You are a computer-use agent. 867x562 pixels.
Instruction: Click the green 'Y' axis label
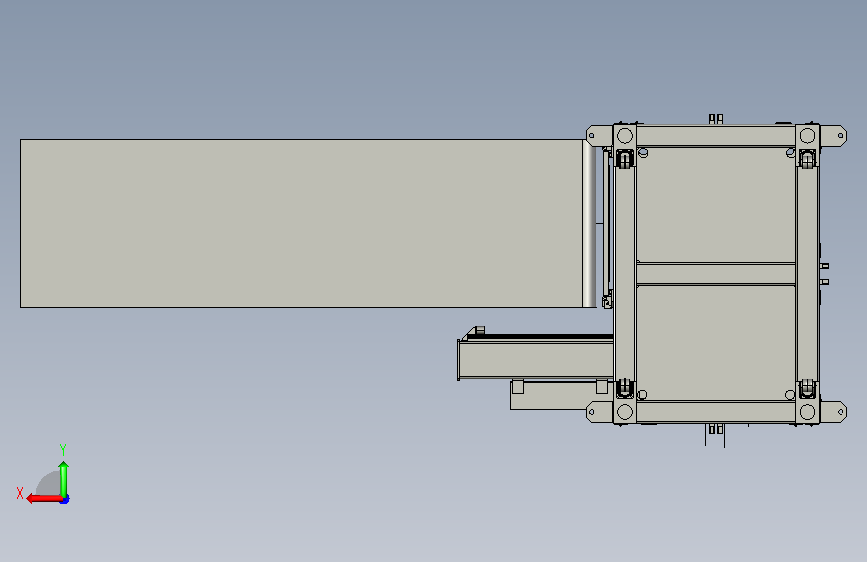pyautogui.click(x=63, y=449)
